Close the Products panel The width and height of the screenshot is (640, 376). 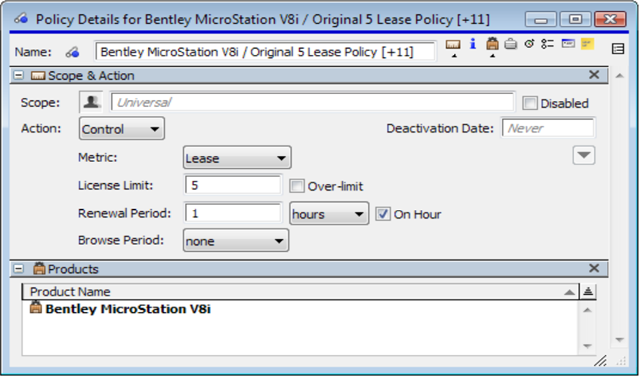594,268
